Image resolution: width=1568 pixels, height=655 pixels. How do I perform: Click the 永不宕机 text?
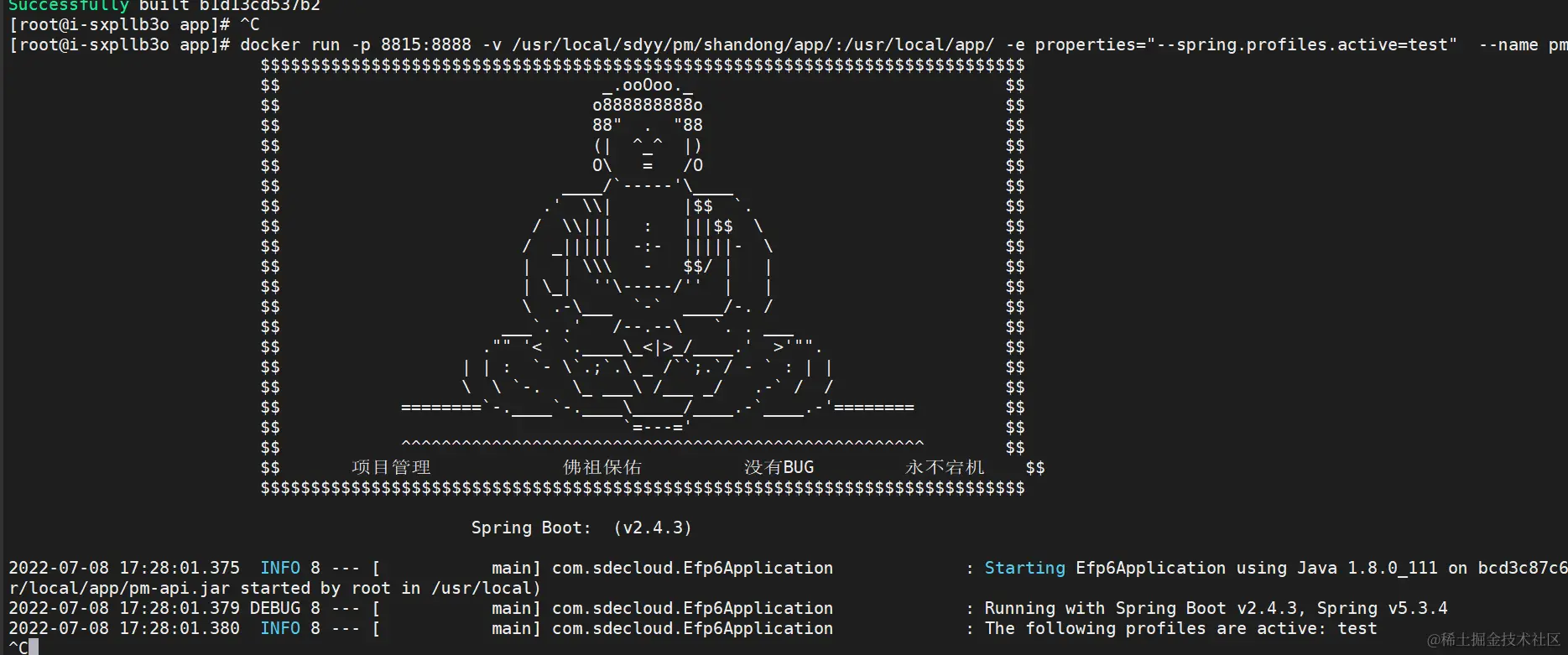[x=945, y=467]
